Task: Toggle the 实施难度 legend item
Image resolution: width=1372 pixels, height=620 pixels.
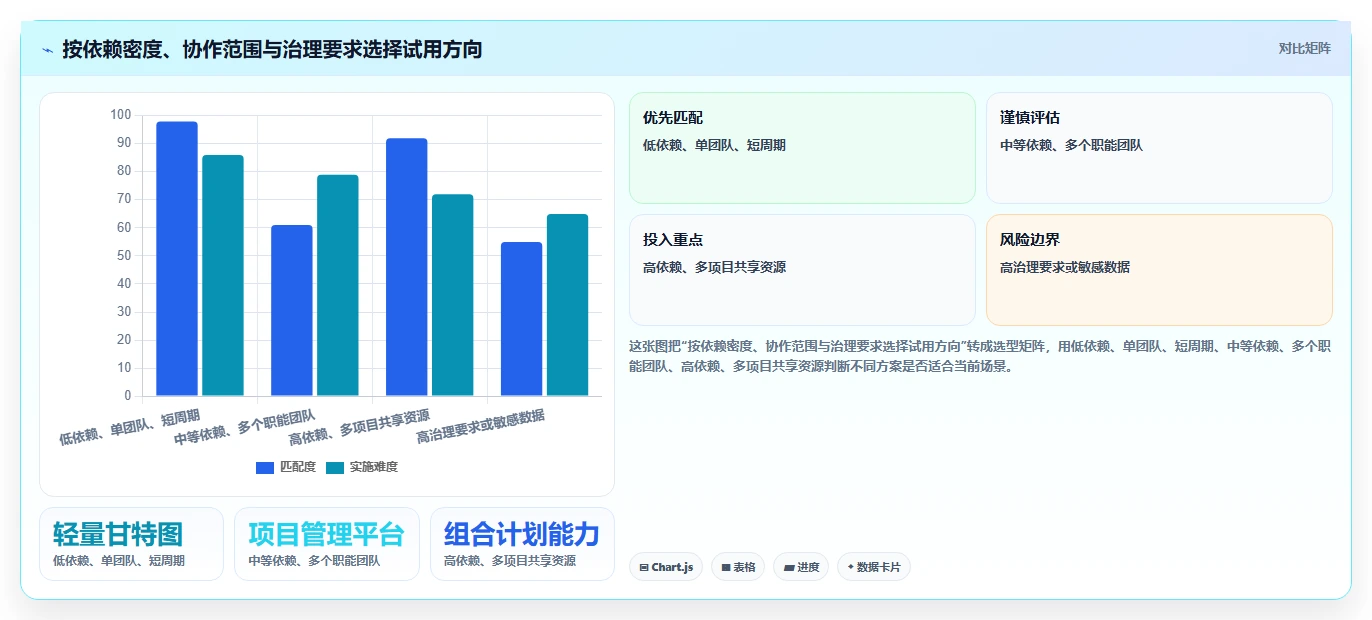Action: click(362, 467)
